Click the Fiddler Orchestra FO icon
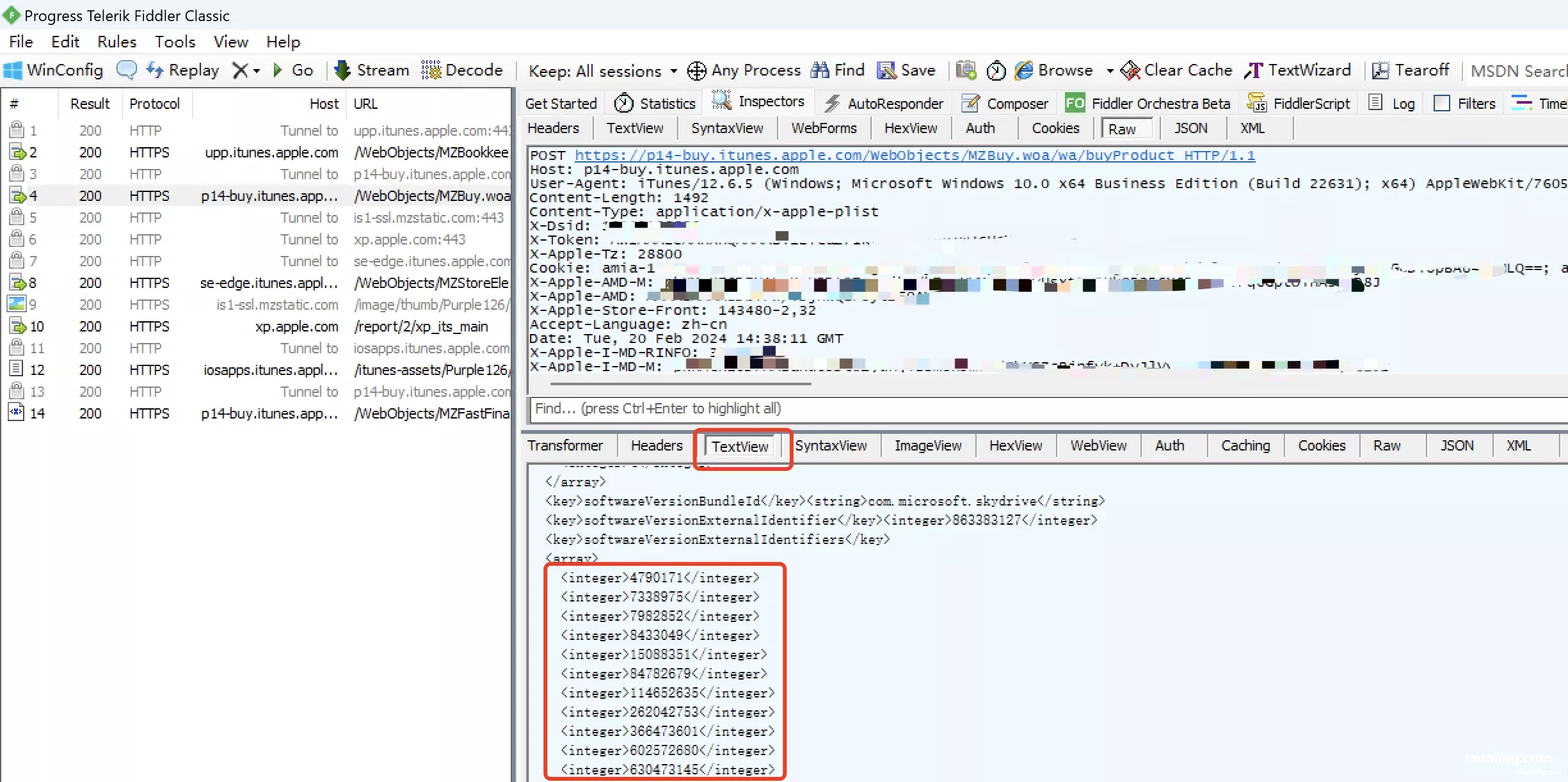This screenshot has width=1568, height=782. click(1075, 103)
